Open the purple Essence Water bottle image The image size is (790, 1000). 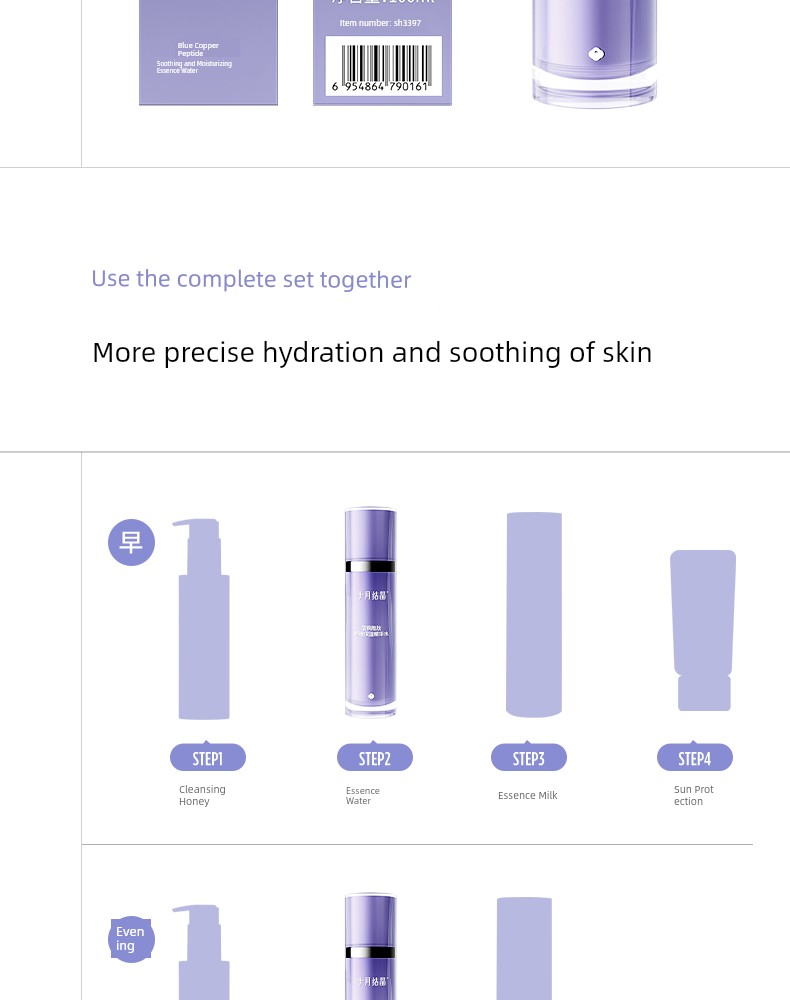pos(370,612)
